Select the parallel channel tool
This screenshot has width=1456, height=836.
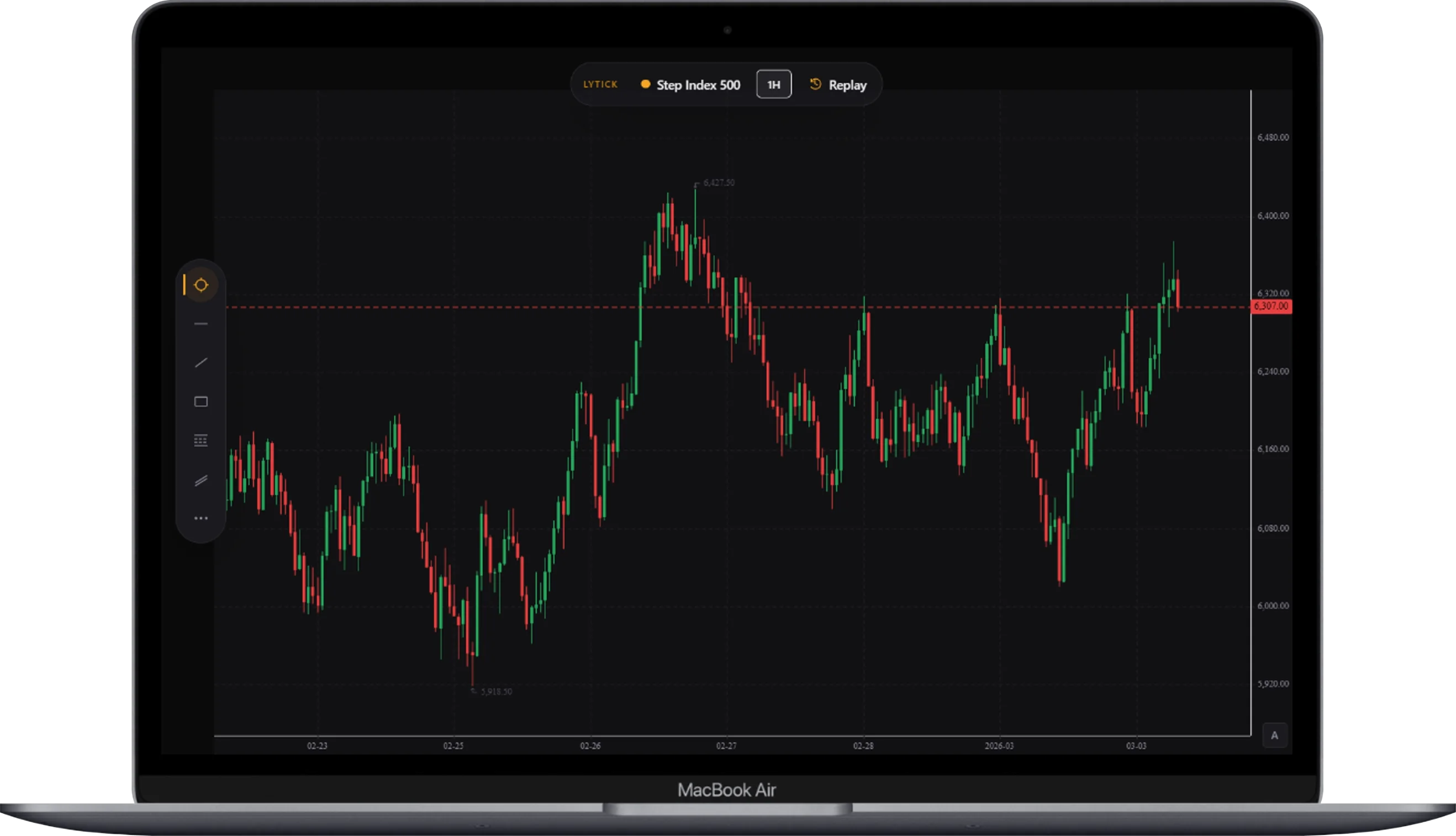[x=201, y=480]
